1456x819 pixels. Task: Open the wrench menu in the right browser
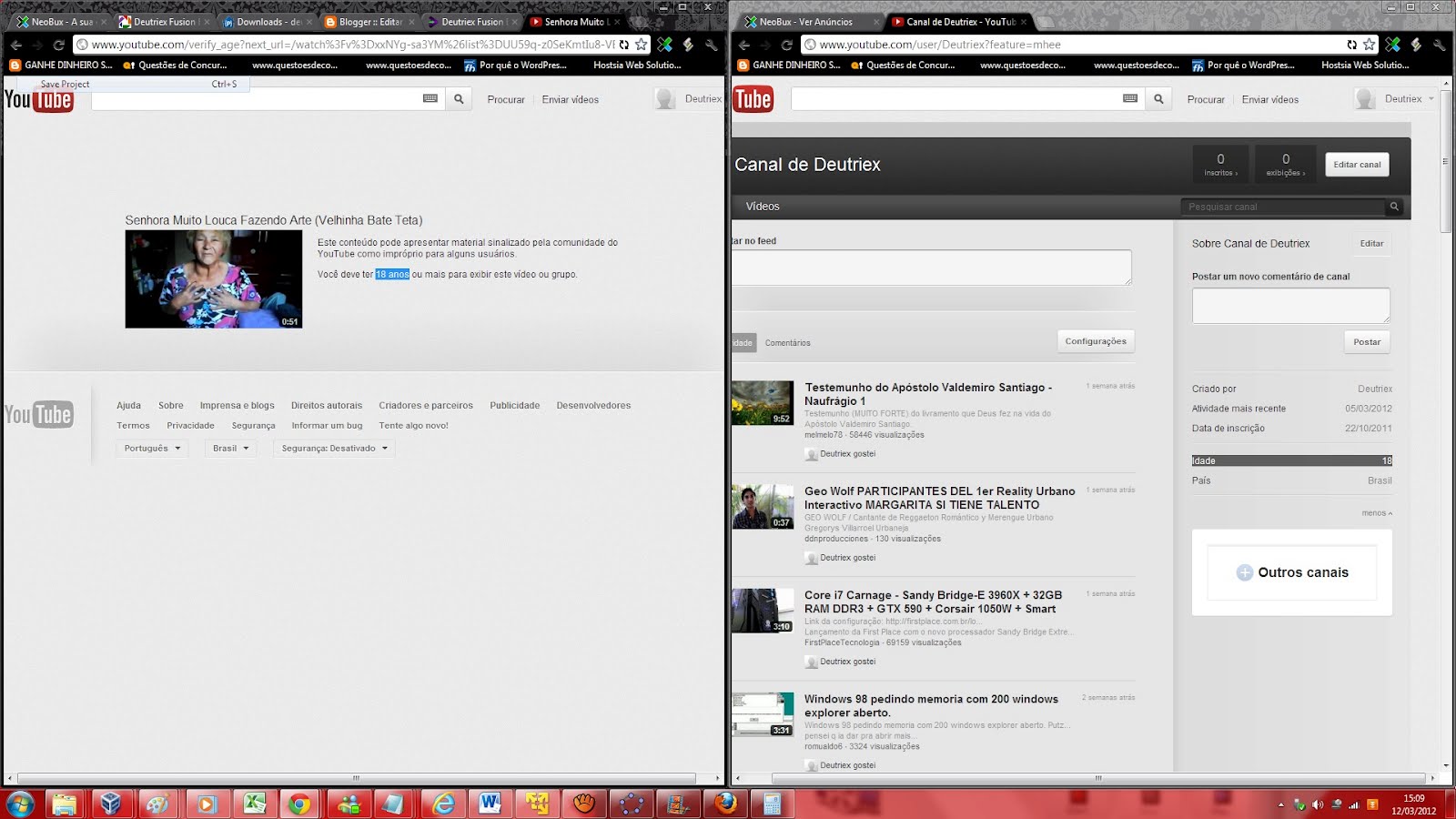coord(1439,45)
